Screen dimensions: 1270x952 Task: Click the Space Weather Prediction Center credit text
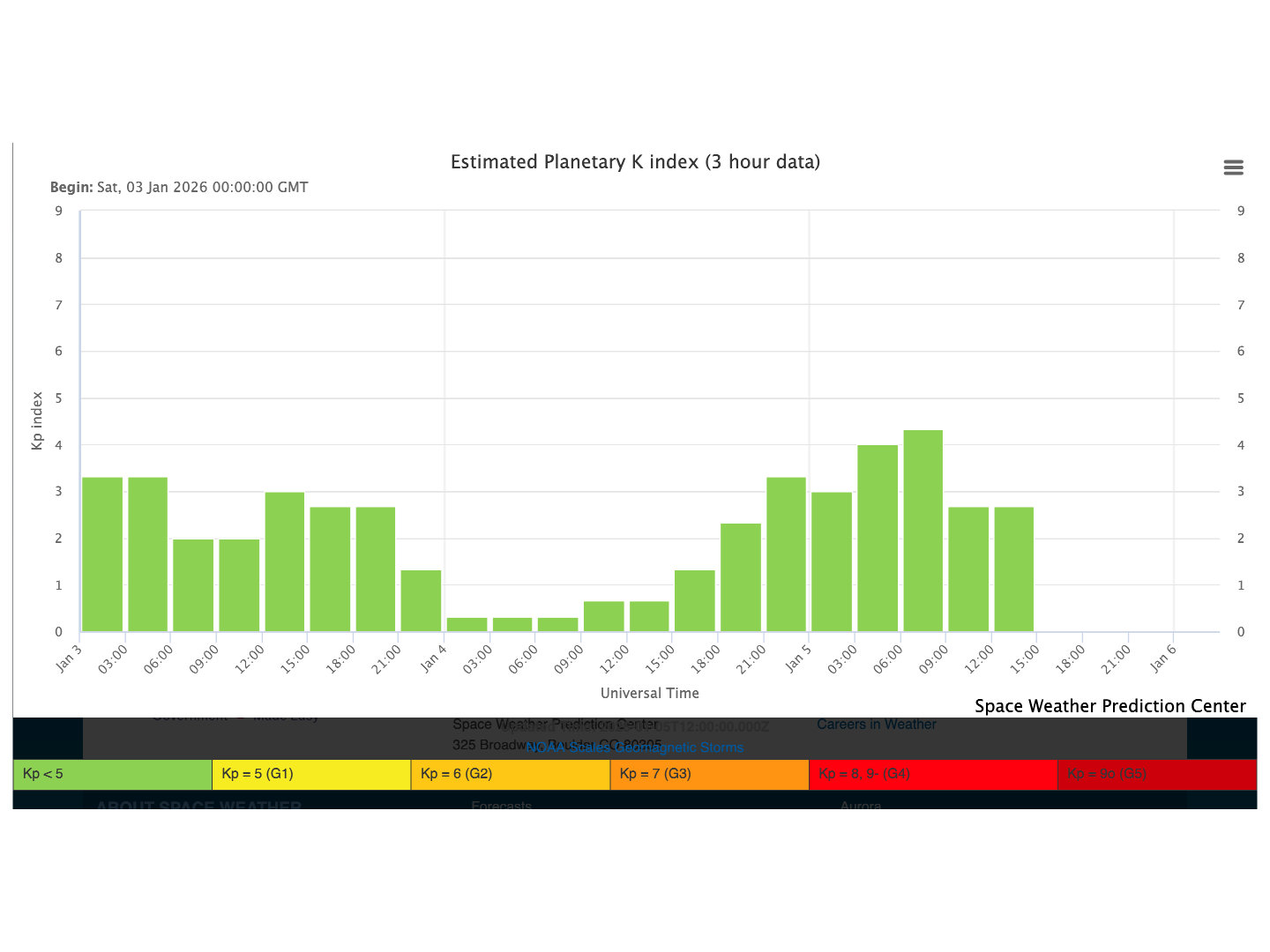click(1109, 706)
